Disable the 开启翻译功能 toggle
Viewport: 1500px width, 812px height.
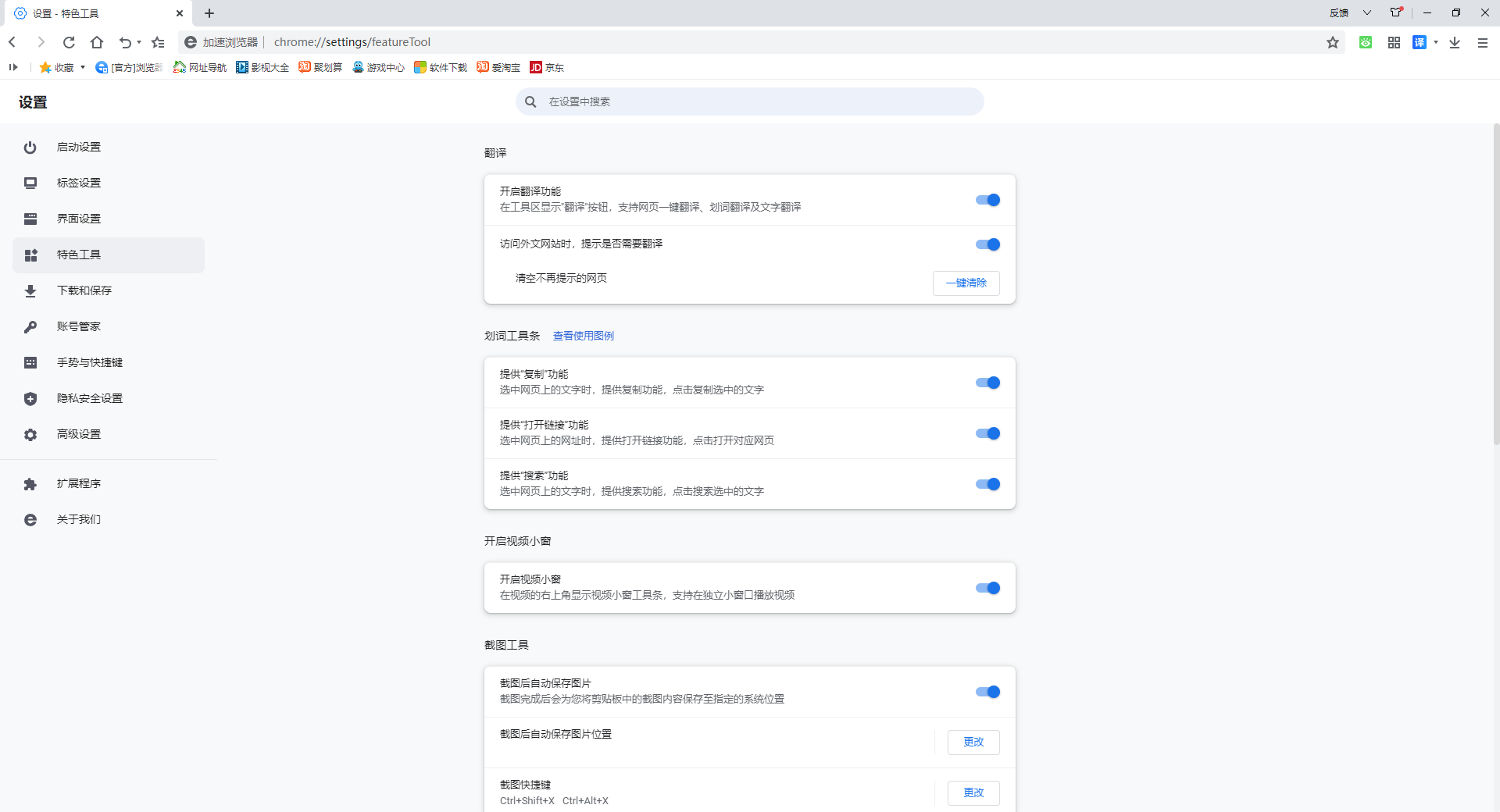coord(988,200)
